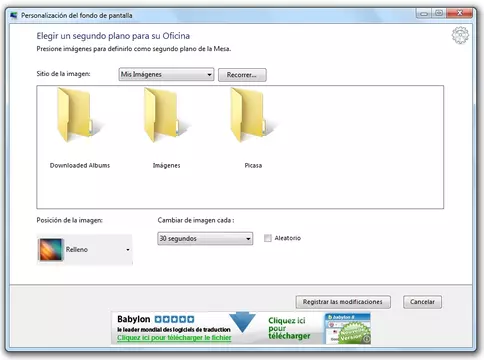Click the window title bar app icon

14,15
